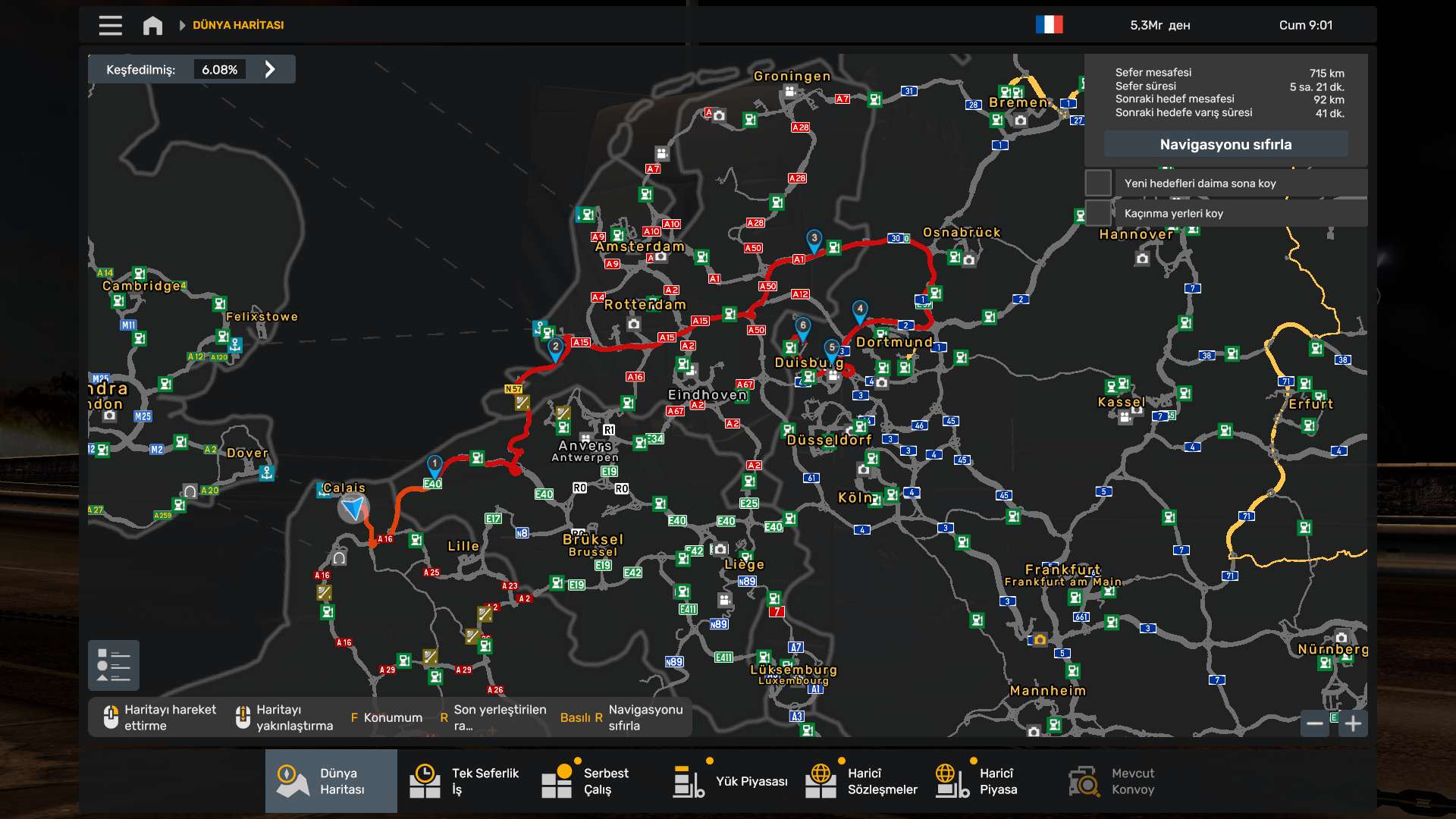Open Haricî Sözleşmeler tab
This screenshot has height=819, width=1456.
(859, 781)
